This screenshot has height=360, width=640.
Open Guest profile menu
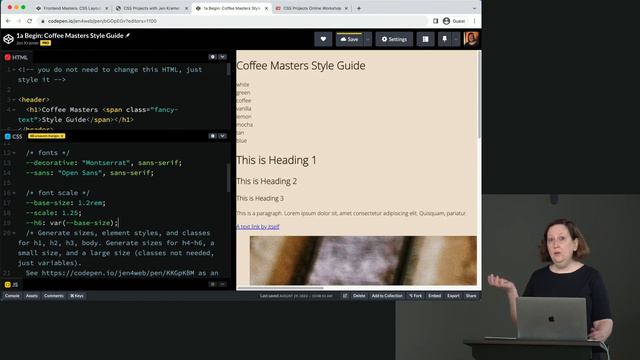click(454, 21)
